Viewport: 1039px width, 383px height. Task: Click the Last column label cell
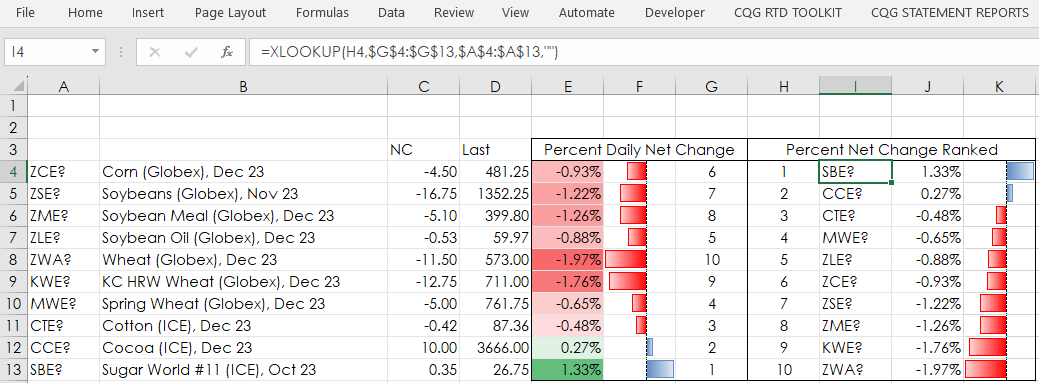pyautogui.click(x=495, y=150)
